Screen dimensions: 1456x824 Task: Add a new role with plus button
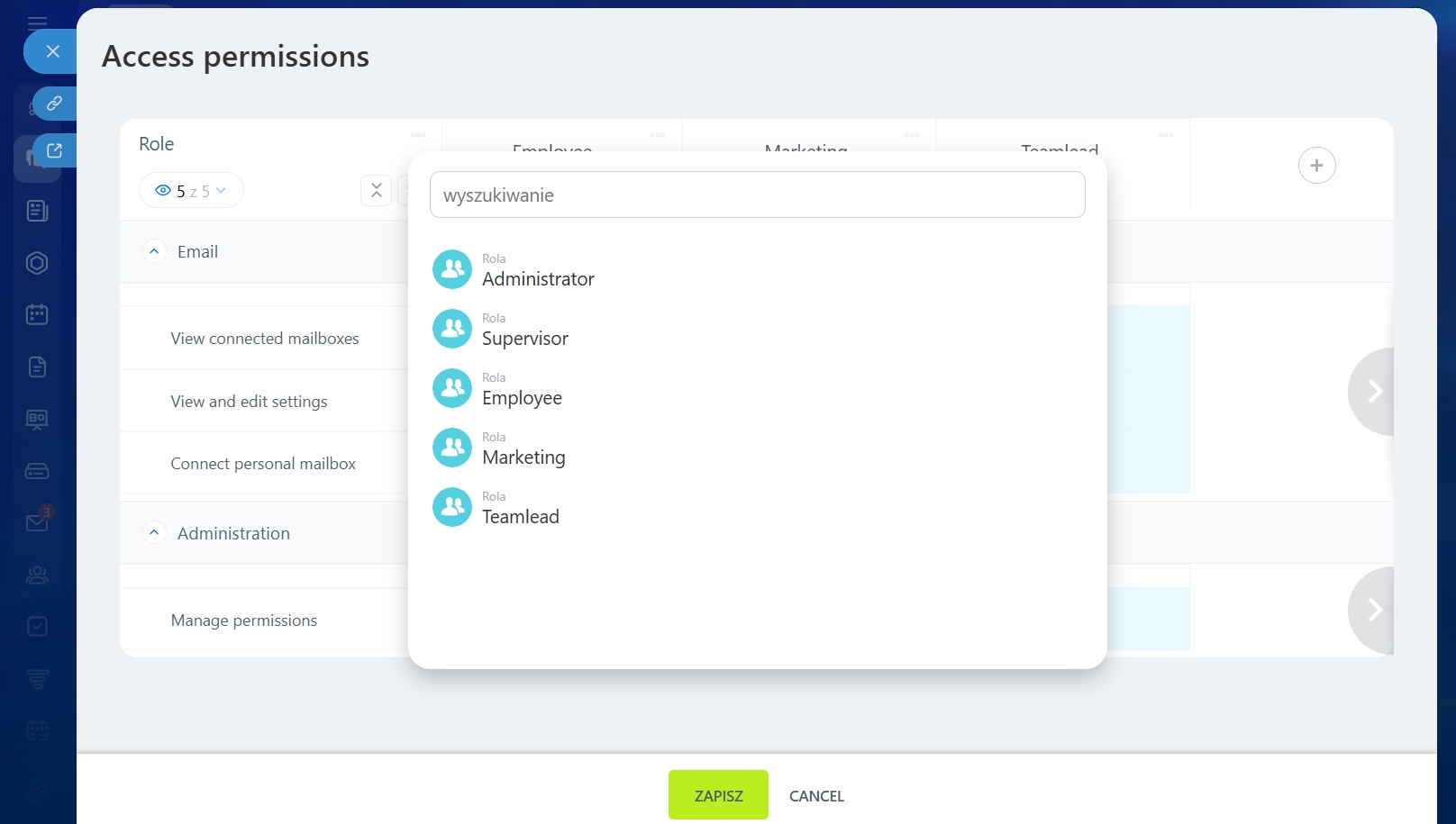(x=1316, y=166)
